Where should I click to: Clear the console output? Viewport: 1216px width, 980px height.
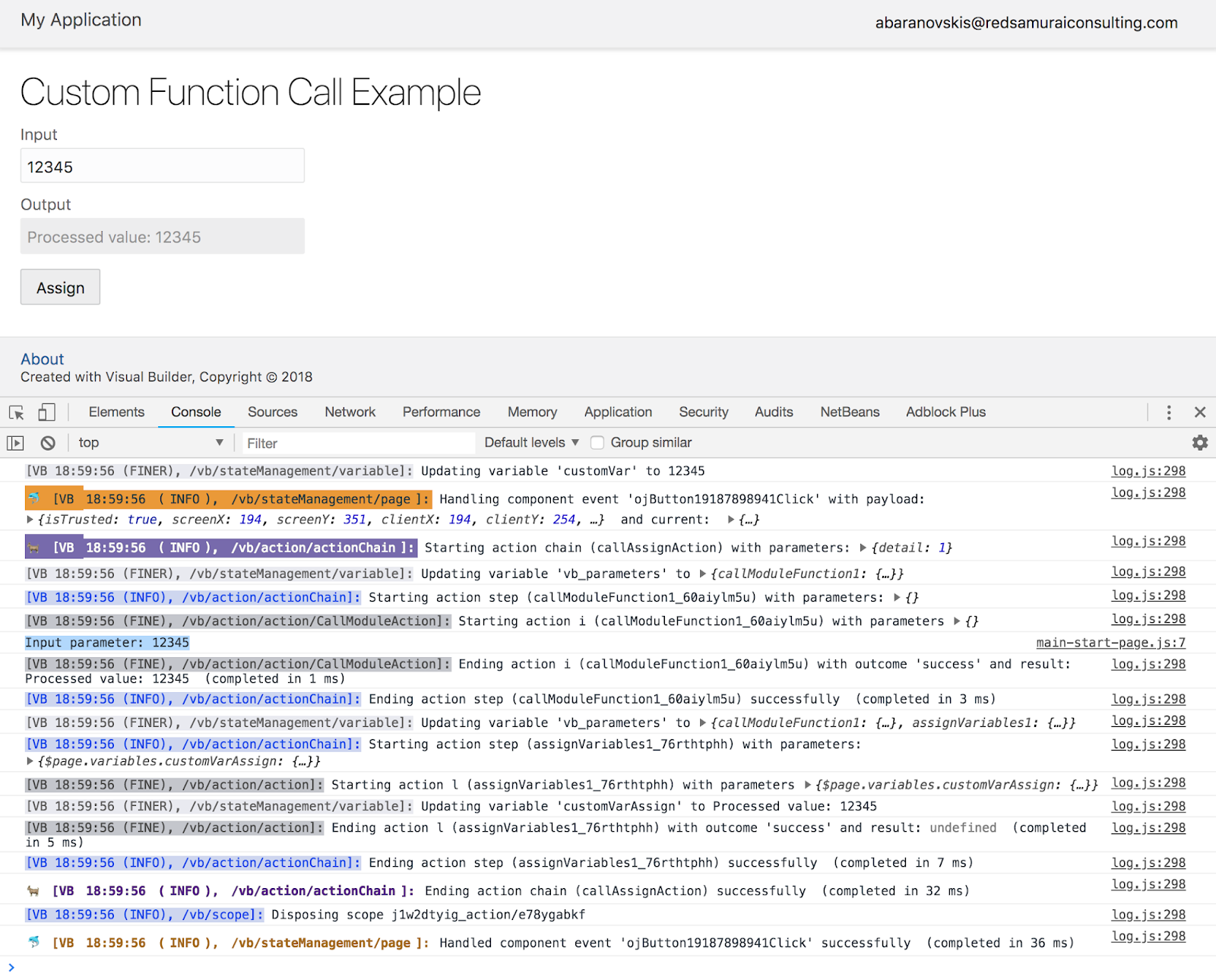[47, 442]
